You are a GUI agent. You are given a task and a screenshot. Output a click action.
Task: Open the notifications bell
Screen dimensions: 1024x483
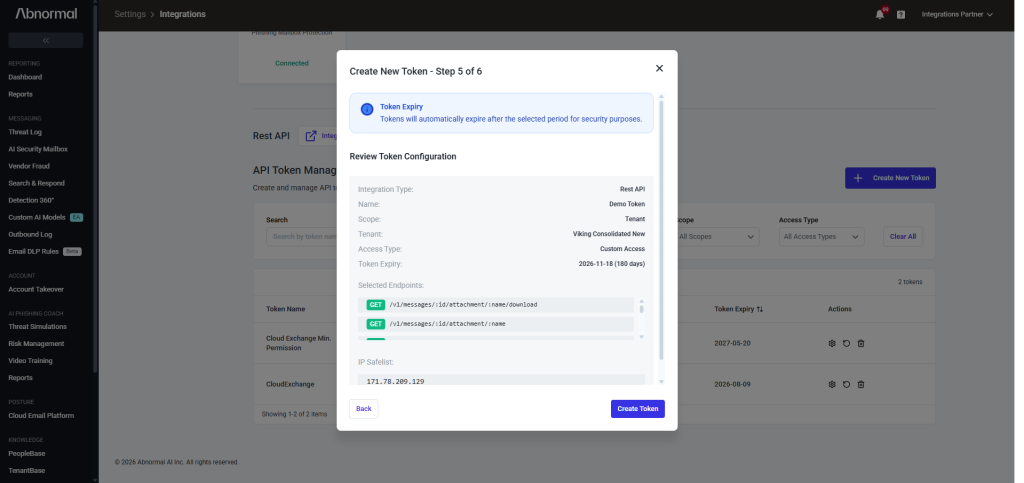[880, 14]
